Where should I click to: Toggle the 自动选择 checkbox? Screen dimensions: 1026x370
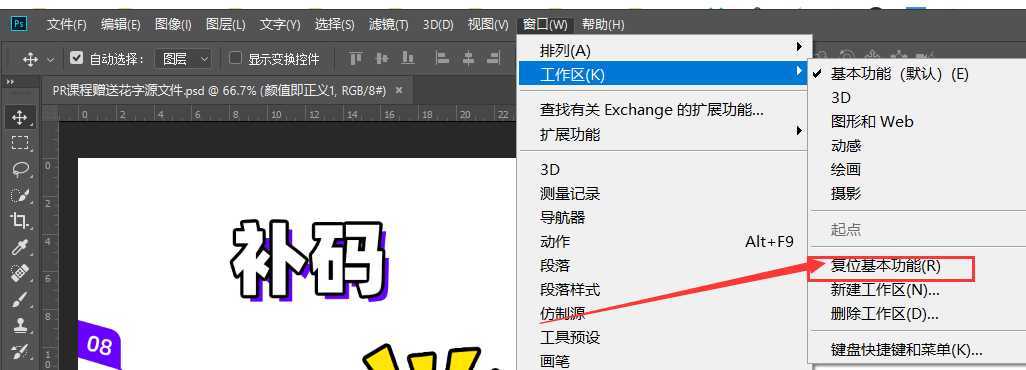pyautogui.click(x=77, y=58)
